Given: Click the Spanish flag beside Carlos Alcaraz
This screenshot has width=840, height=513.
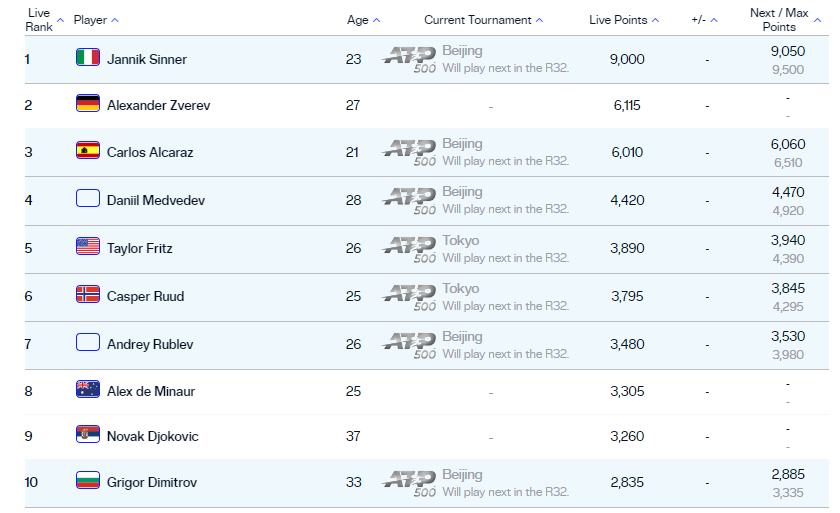Looking at the screenshot, I should (x=88, y=151).
